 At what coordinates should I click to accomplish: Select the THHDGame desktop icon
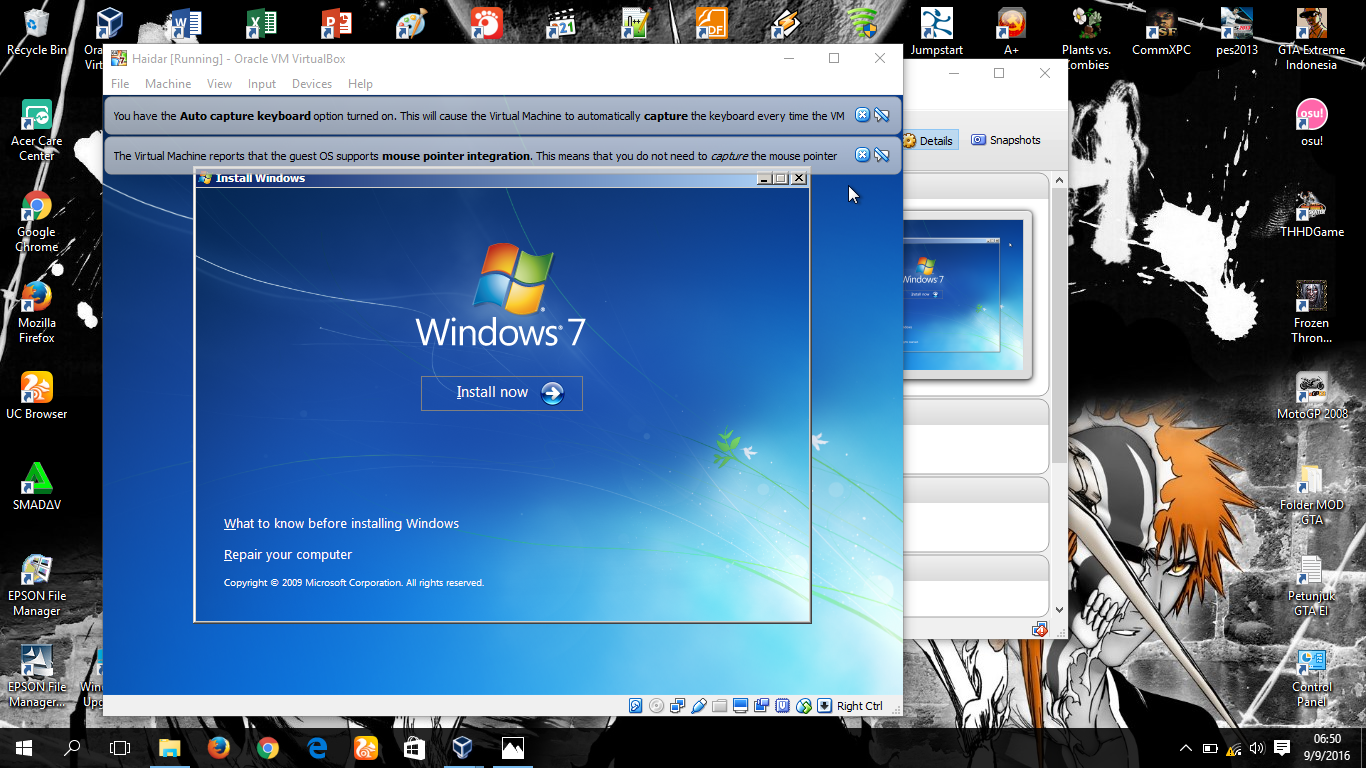[x=1311, y=213]
